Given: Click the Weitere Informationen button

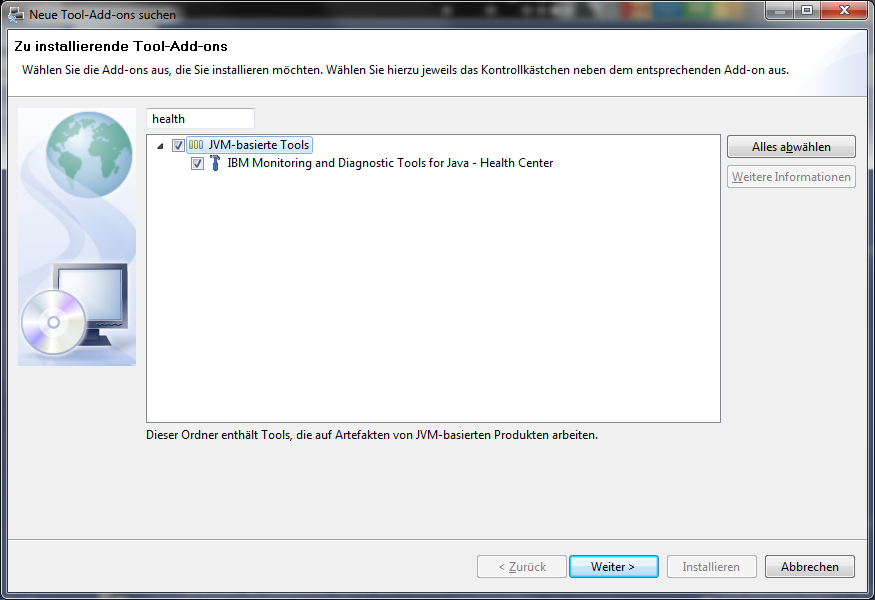Looking at the screenshot, I should 791,177.
